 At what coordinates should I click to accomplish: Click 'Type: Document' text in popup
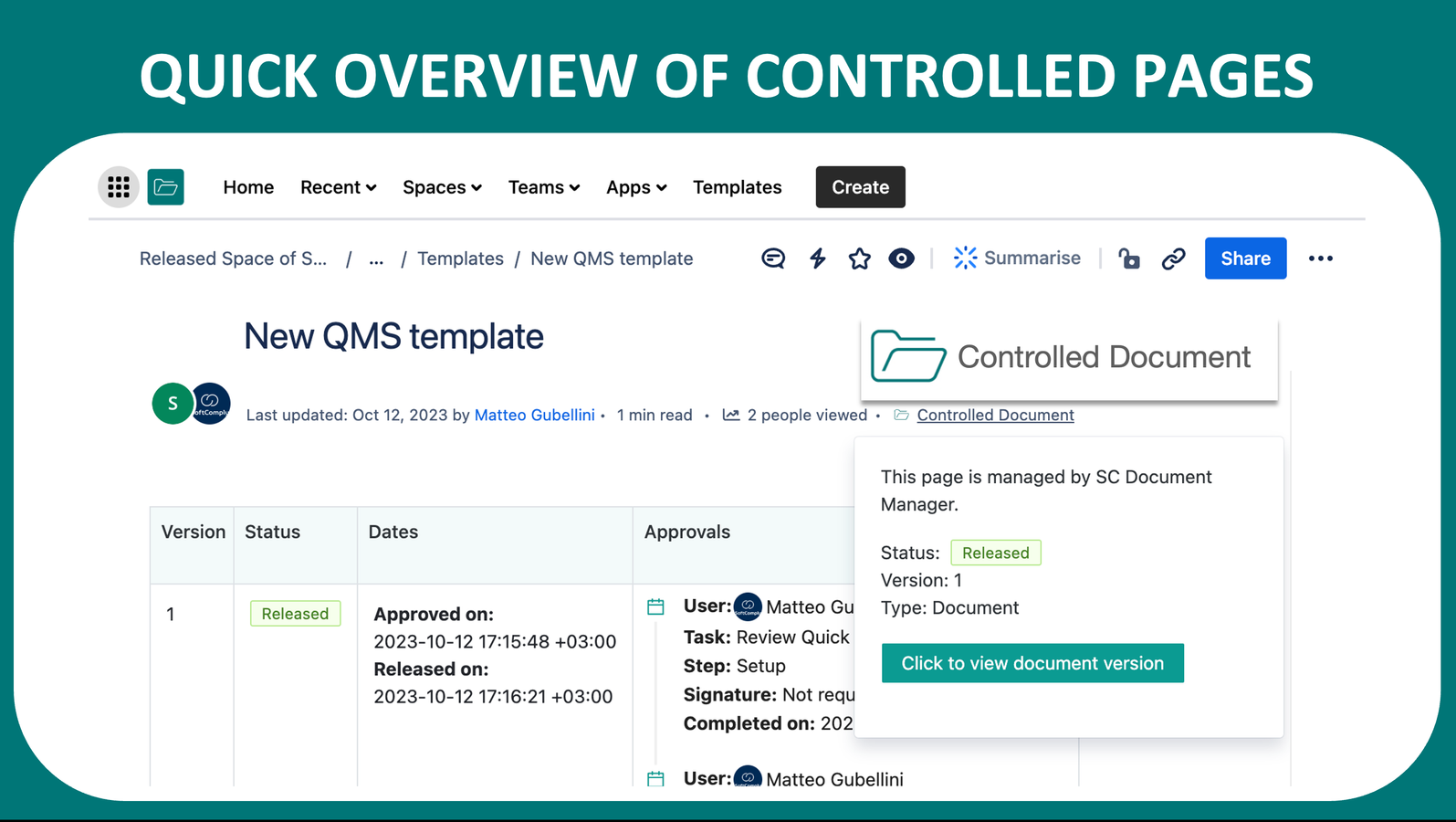pyautogui.click(x=949, y=607)
